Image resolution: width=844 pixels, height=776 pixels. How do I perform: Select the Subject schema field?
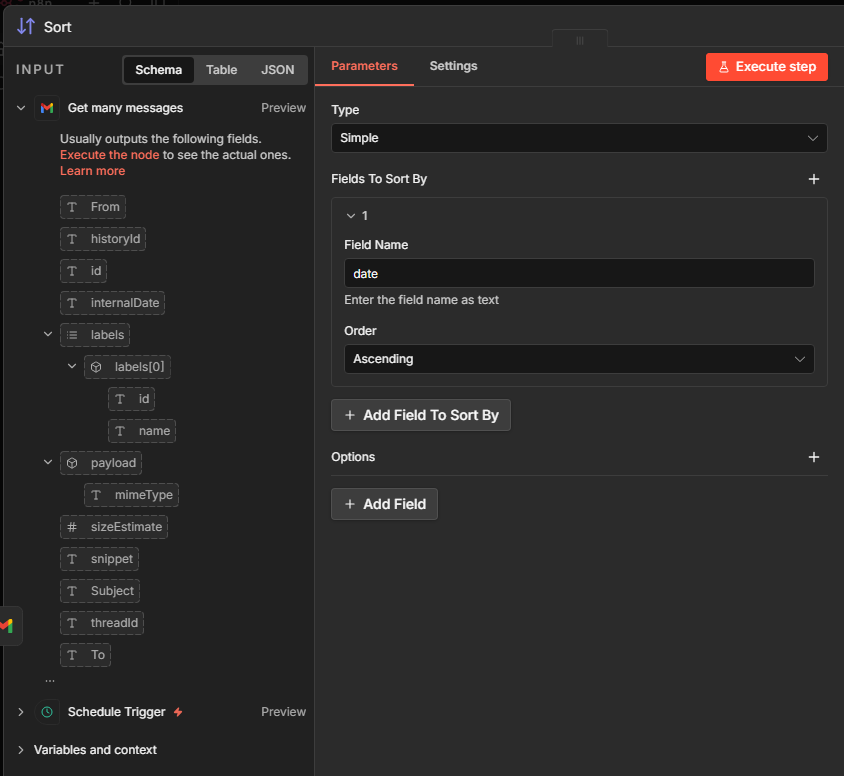coord(100,591)
